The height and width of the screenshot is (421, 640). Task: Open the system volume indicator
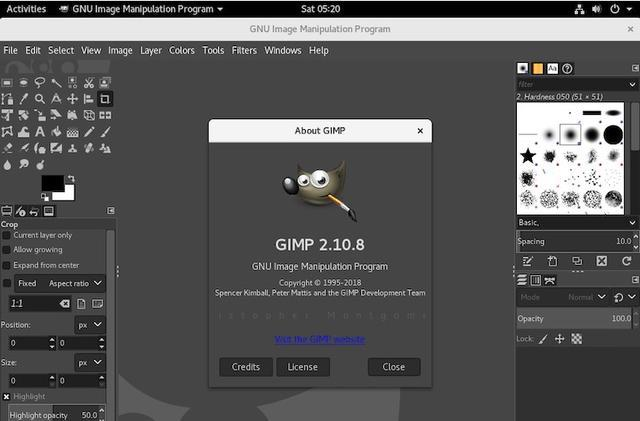tap(596, 9)
